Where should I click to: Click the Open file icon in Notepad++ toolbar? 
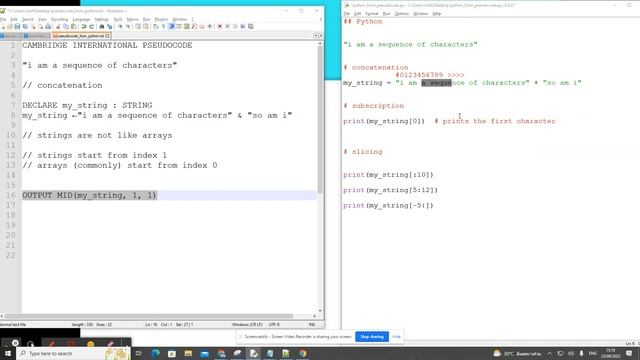tap(10, 27)
